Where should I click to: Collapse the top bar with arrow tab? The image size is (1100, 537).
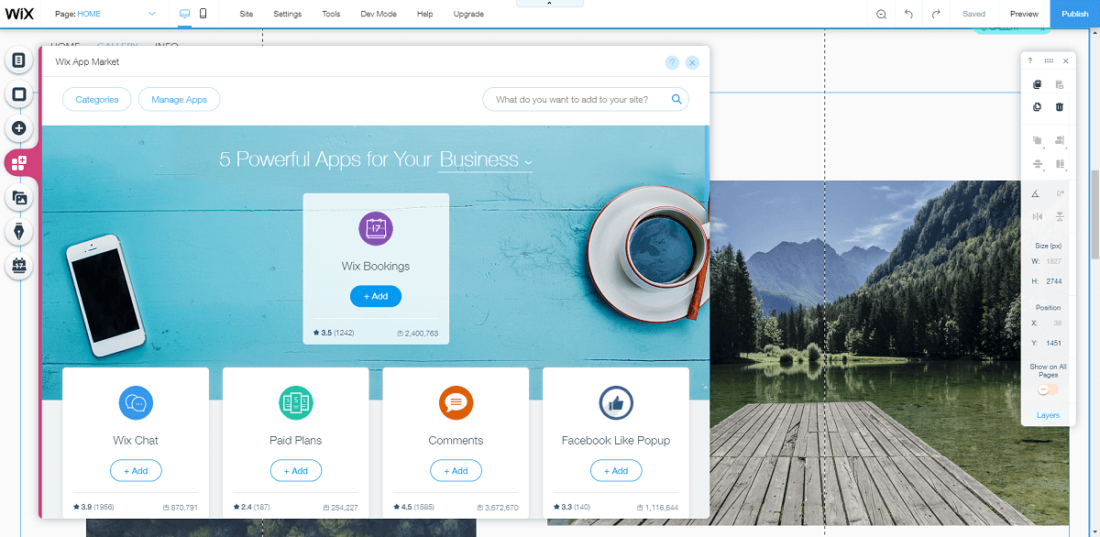(549, 4)
